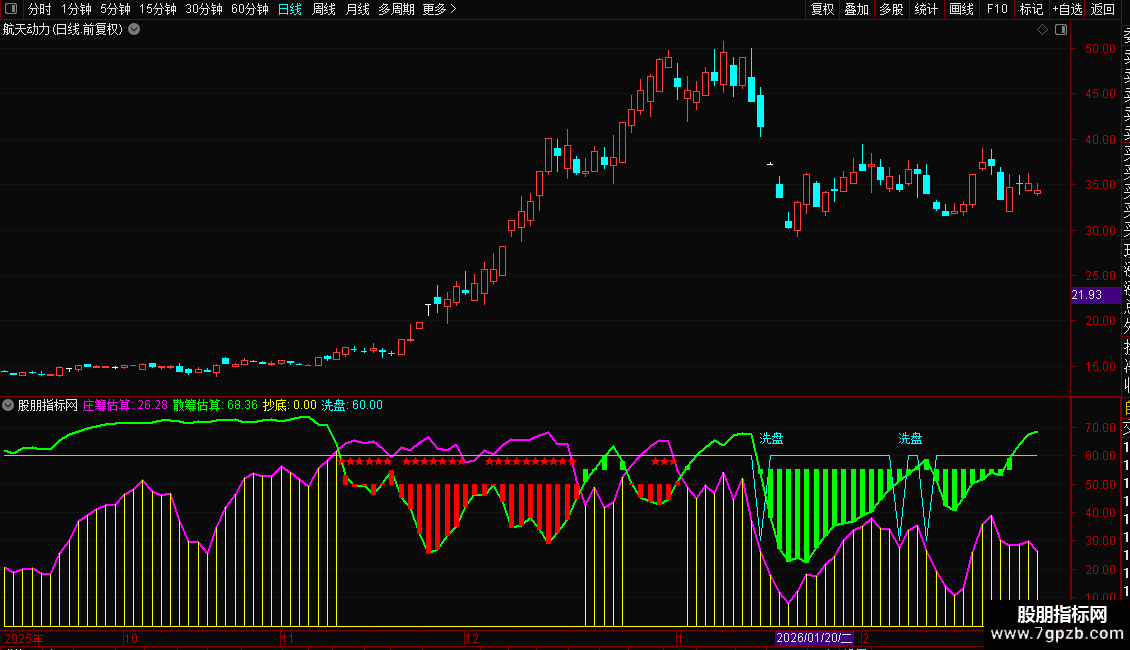Select the 15分钟 period
1130x650 pixels.
click(x=157, y=9)
